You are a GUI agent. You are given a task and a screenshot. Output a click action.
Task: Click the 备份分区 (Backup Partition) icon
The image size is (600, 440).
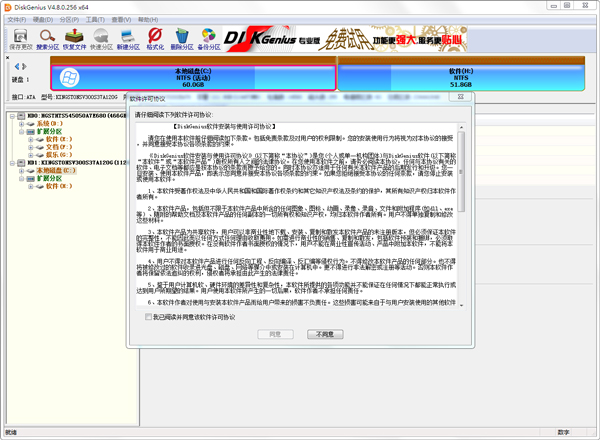tap(209, 38)
